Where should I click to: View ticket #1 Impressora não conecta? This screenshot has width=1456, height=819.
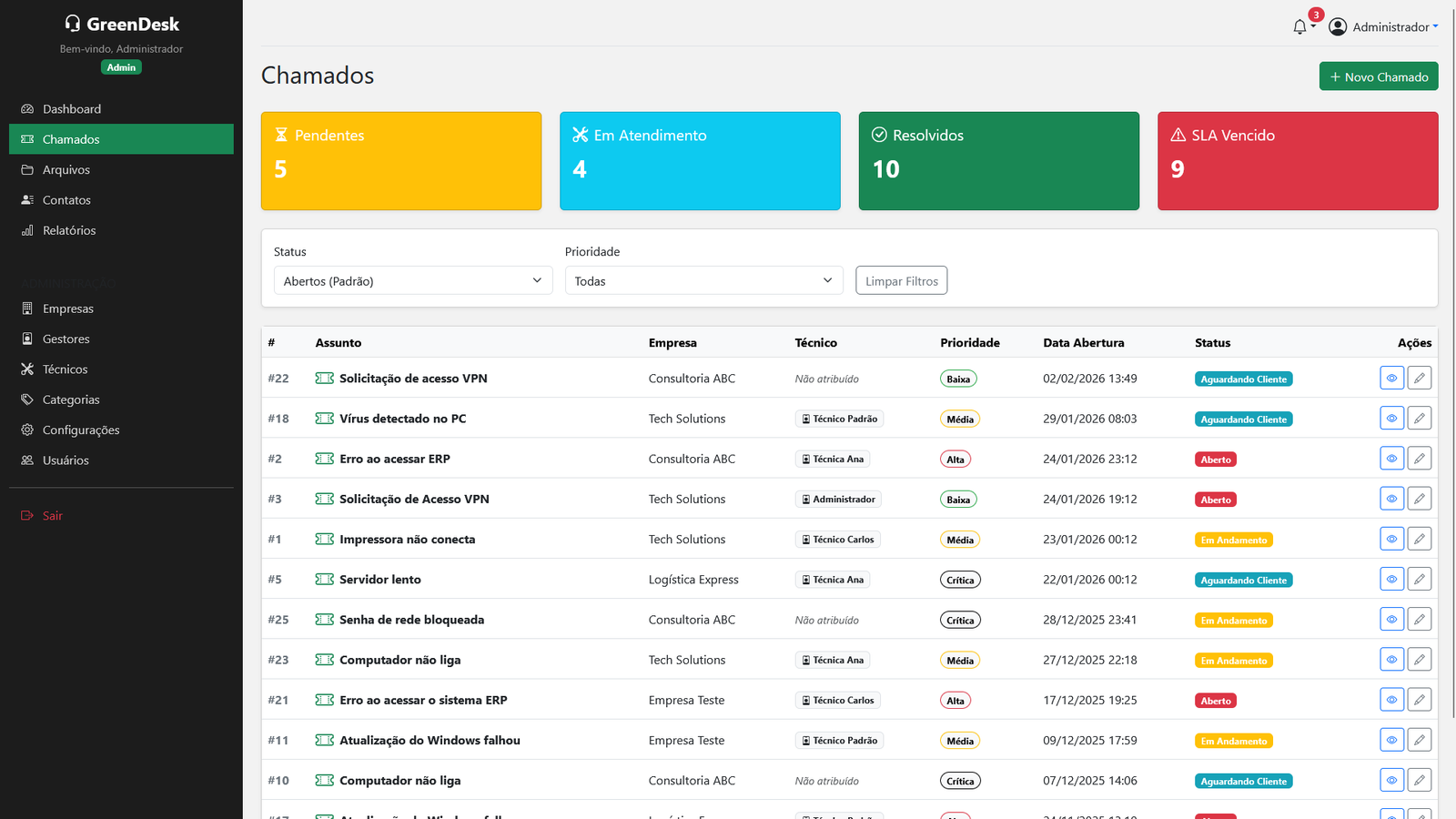click(1391, 538)
